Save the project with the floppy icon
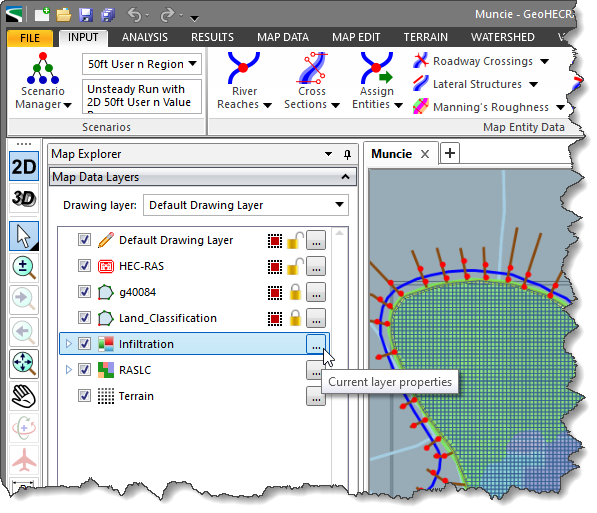This screenshot has width=597, height=513. click(x=86, y=15)
